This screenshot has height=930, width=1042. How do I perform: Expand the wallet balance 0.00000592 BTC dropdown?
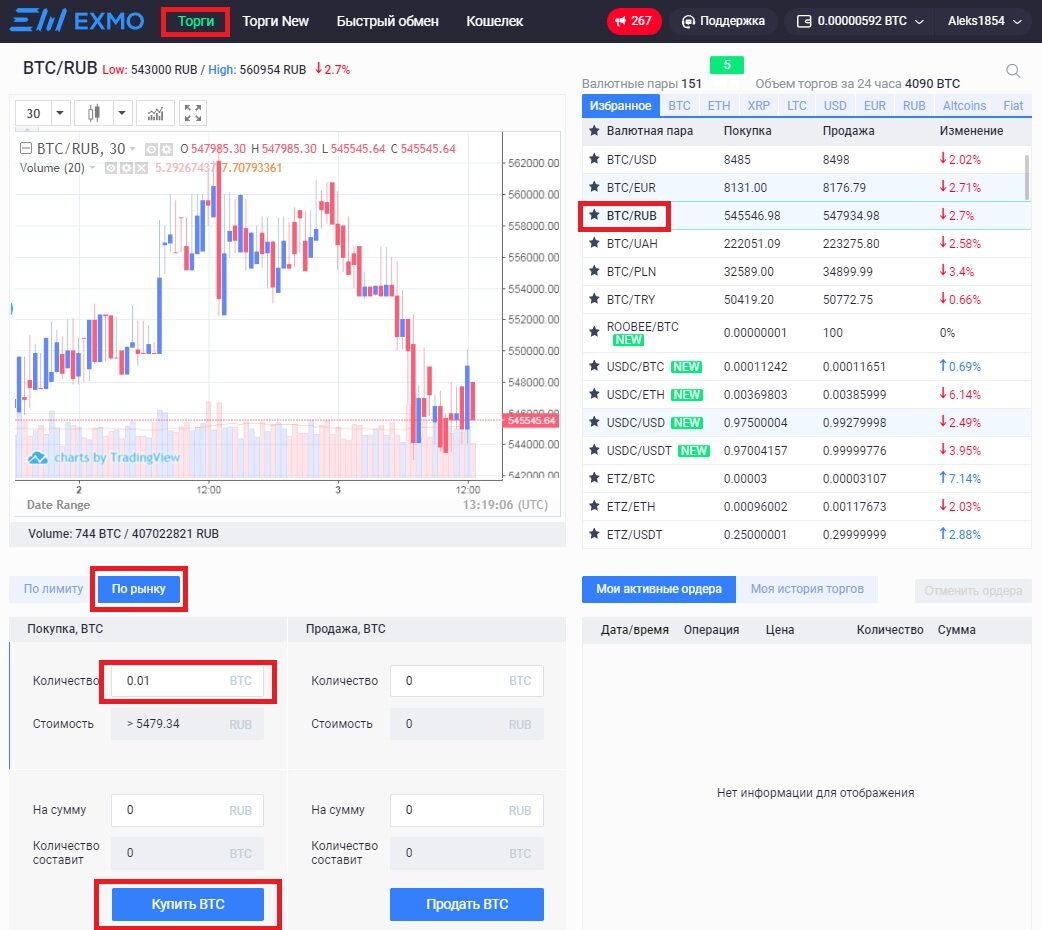click(x=862, y=21)
